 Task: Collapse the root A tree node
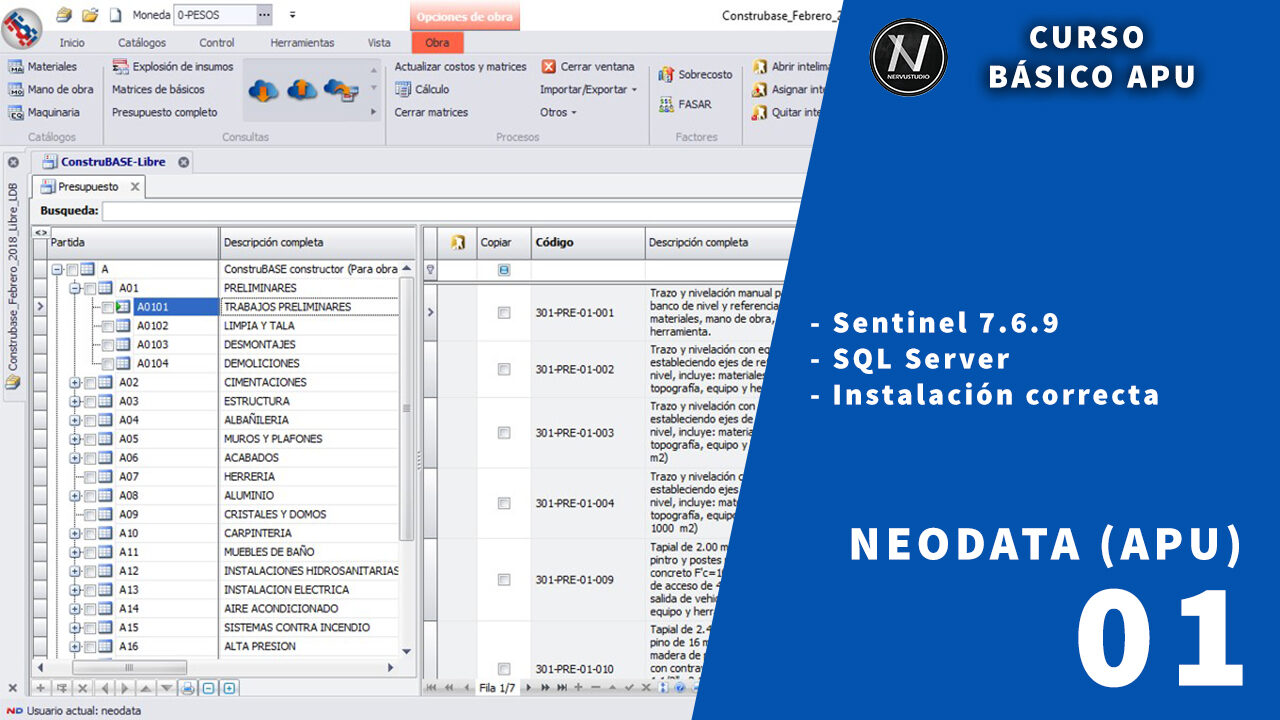57,269
